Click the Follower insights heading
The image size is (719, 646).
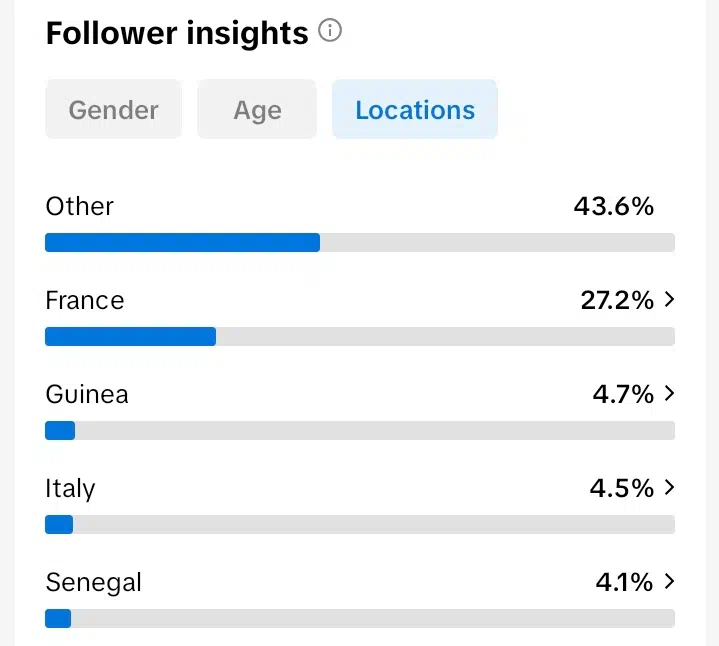point(177,33)
